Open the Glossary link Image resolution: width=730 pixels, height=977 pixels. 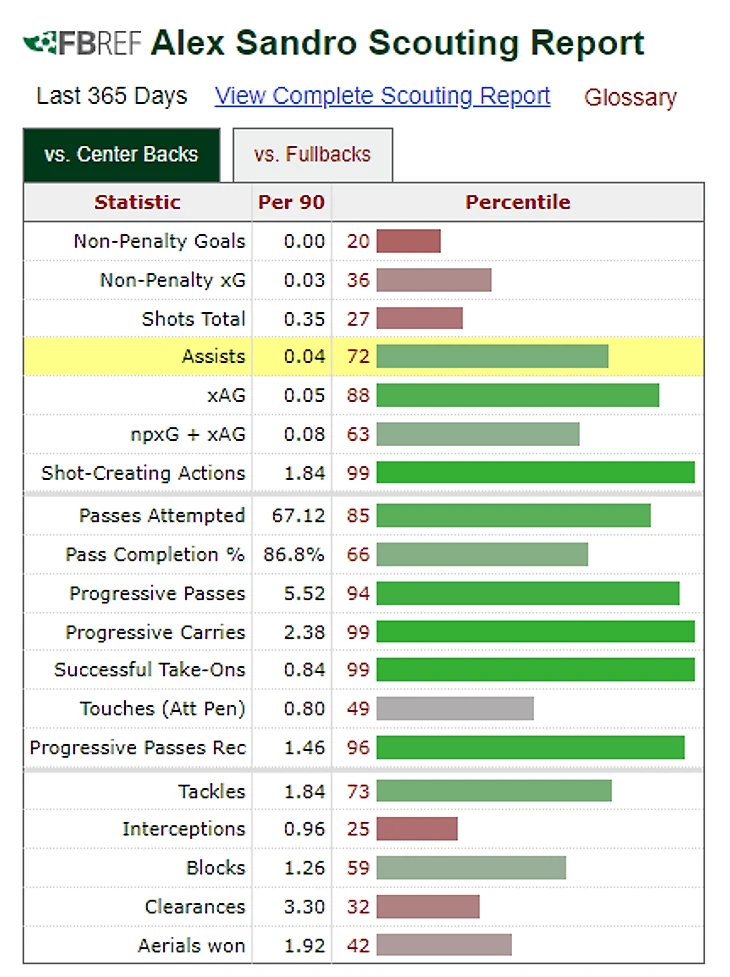click(630, 97)
